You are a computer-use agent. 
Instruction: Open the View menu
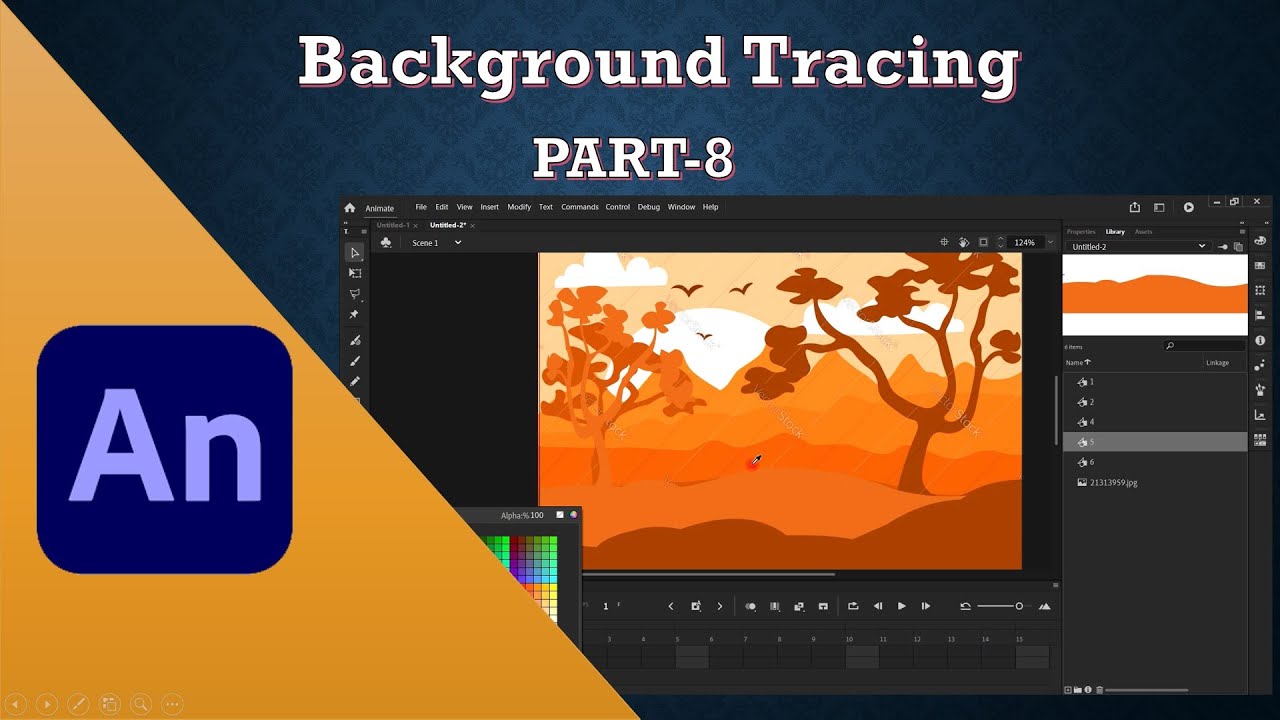[465, 207]
